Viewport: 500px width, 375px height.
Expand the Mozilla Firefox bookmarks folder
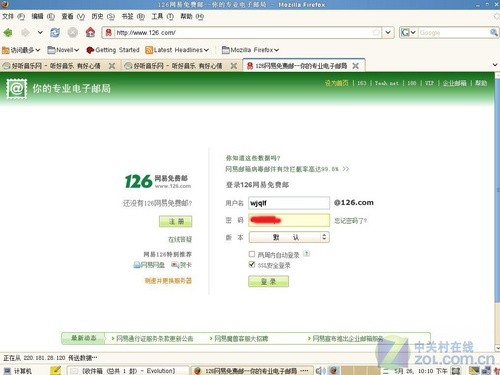[250, 50]
